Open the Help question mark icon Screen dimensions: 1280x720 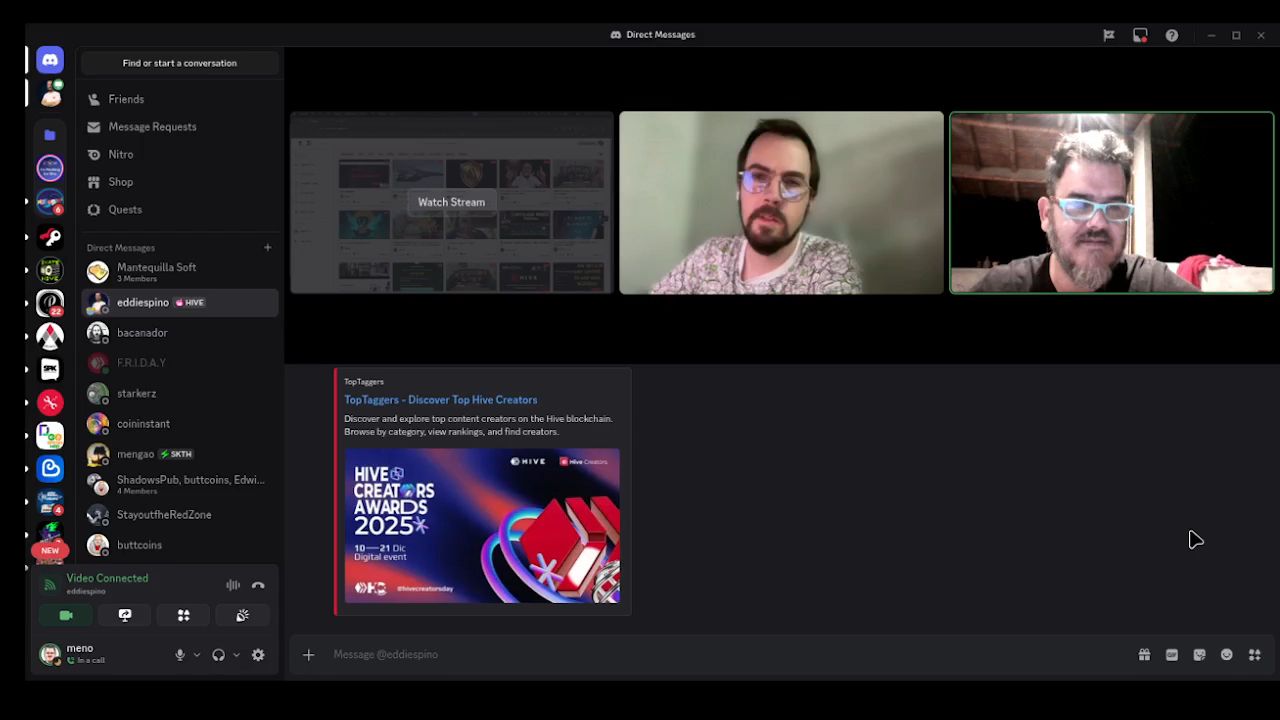point(1171,35)
